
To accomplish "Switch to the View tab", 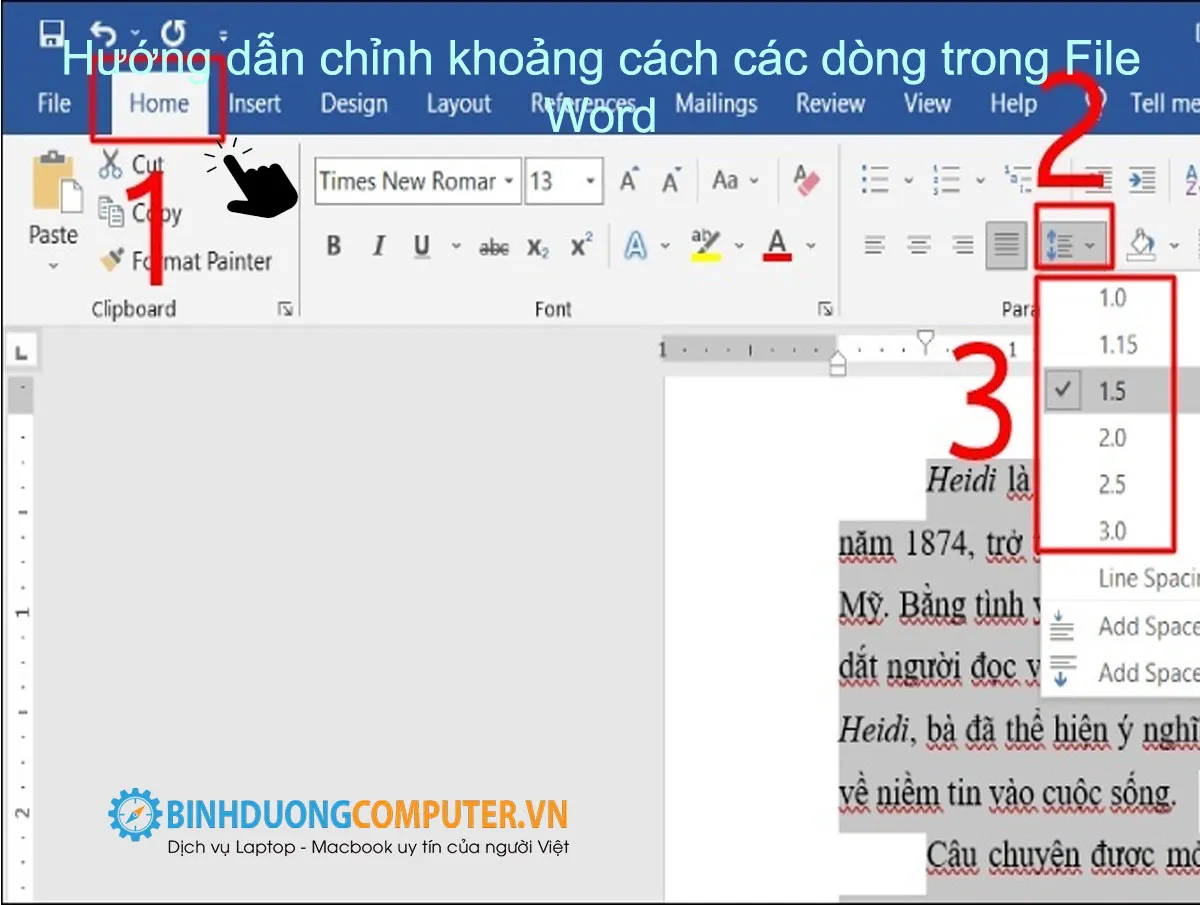I will click(x=927, y=103).
